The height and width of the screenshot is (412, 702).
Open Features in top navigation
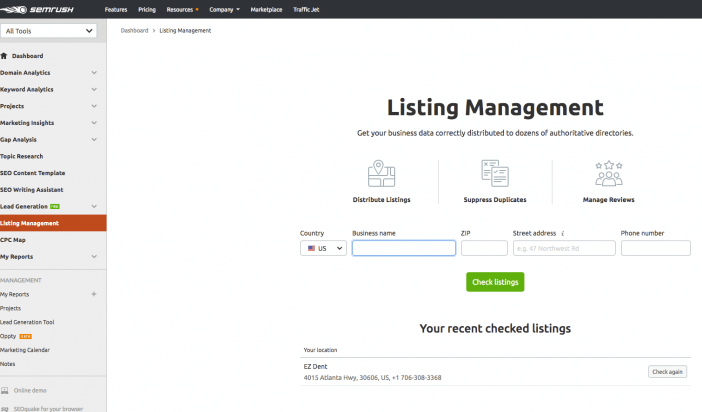click(116, 9)
